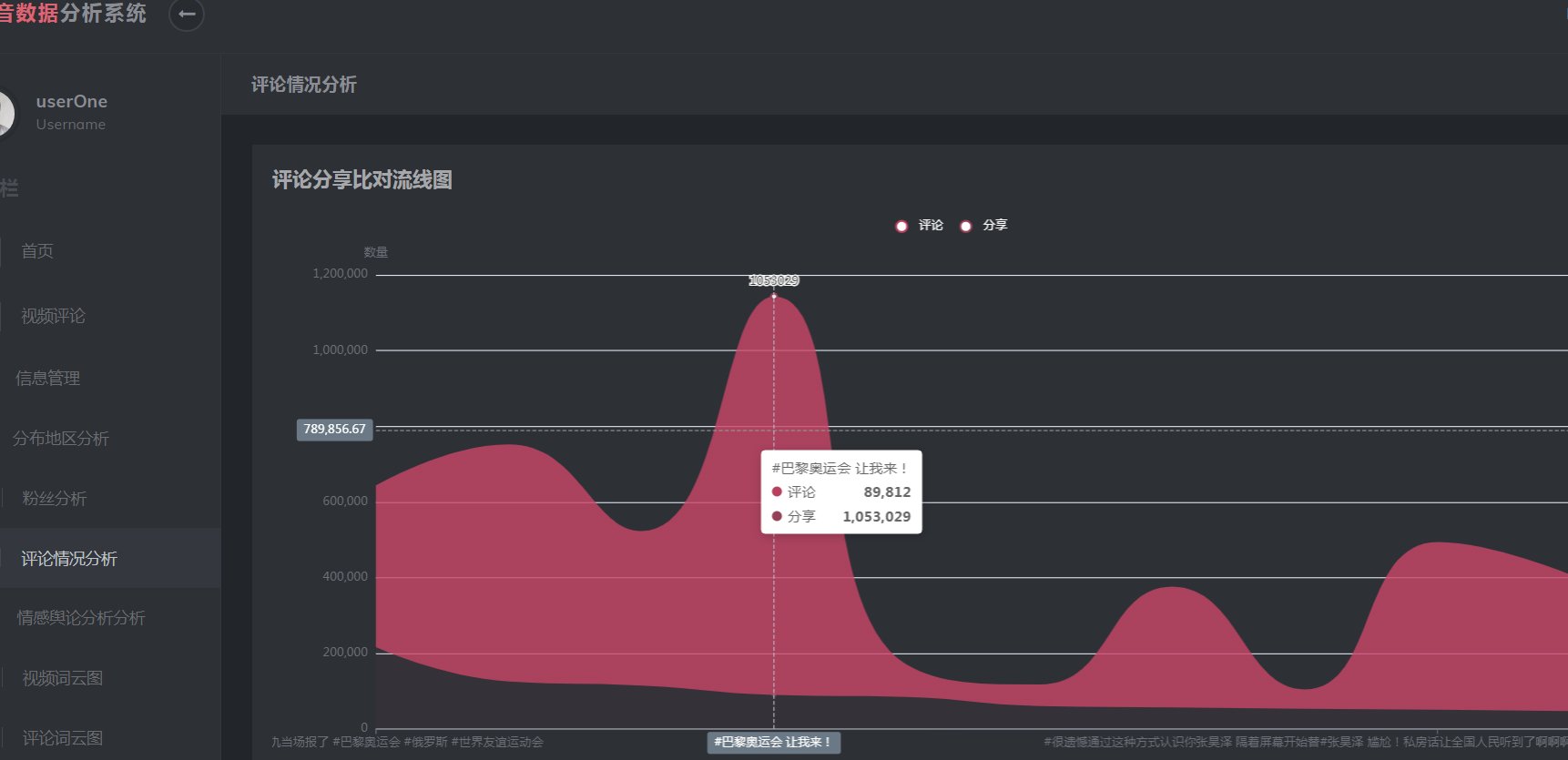
Task: Toggle the 评论 legend marker
Action: coord(901,226)
